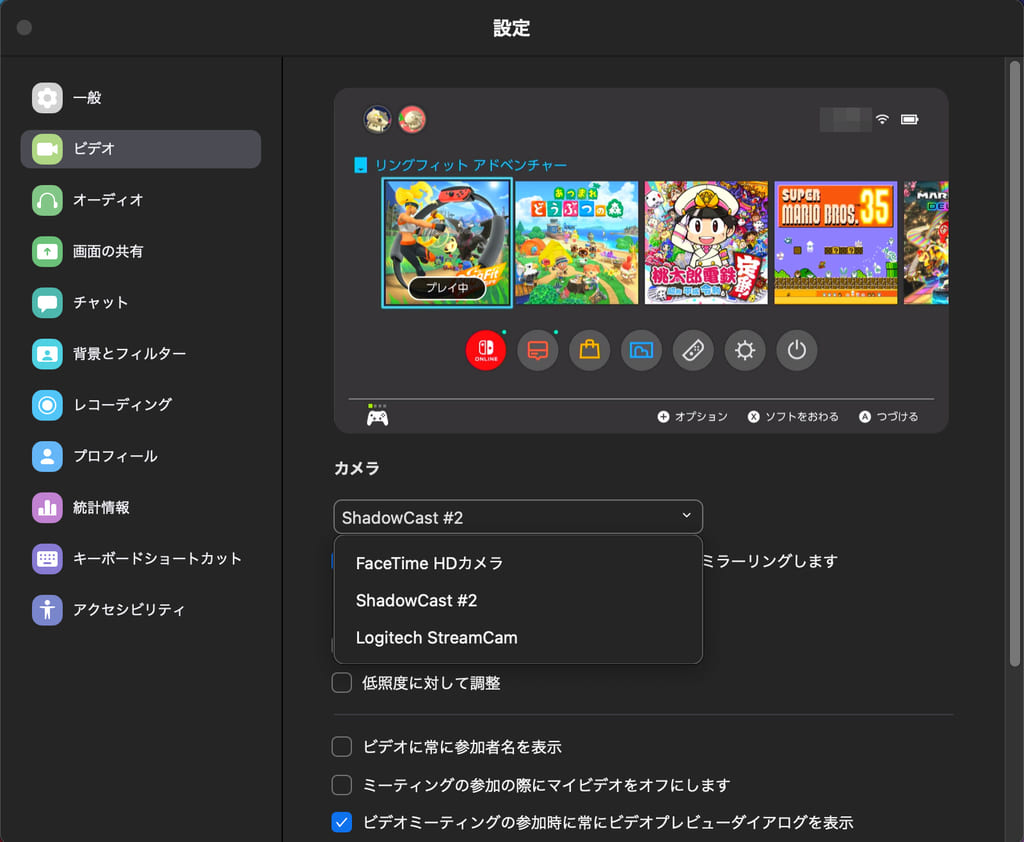Click the gamepad icon in preview footer
The width and height of the screenshot is (1024, 842).
(x=377, y=417)
